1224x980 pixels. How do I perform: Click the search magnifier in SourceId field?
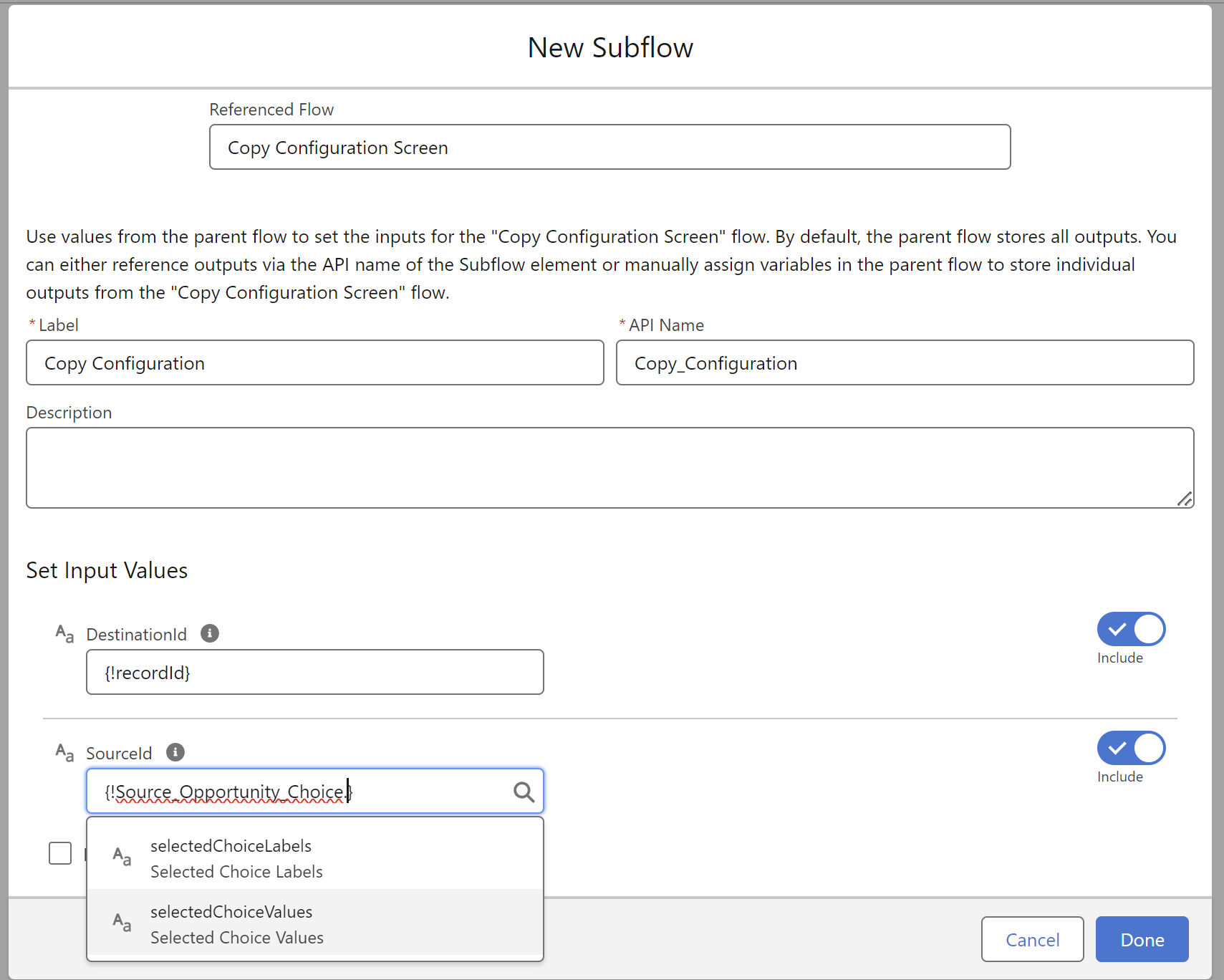pos(524,792)
